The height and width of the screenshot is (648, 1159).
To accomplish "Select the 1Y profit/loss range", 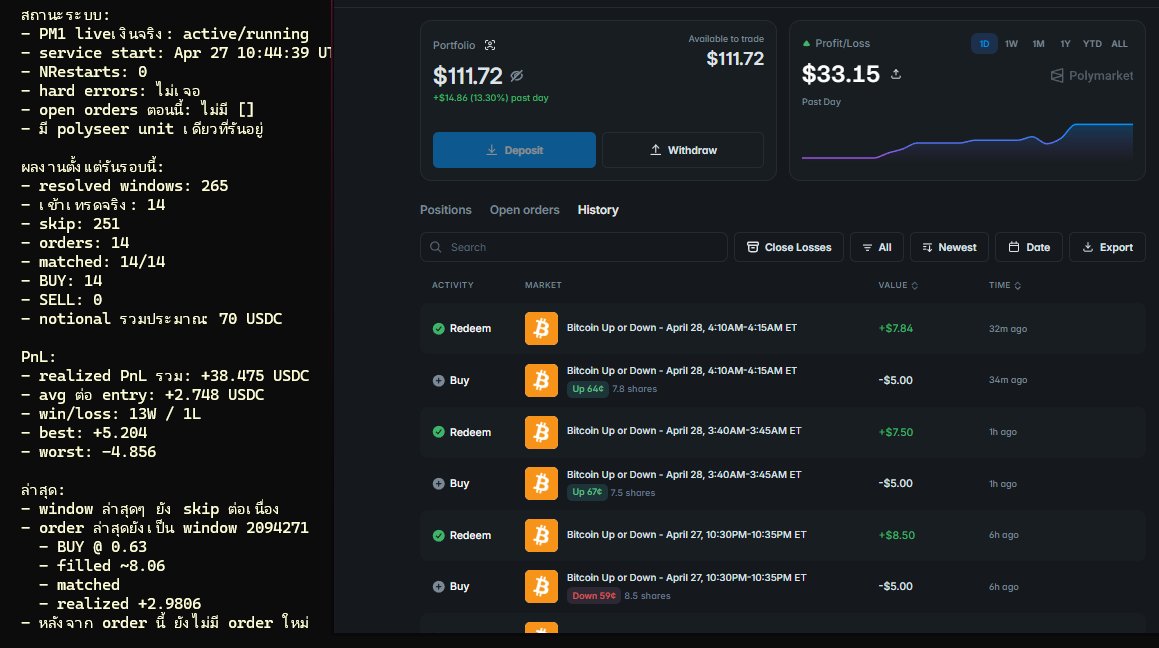I will tap(1065, 44).
